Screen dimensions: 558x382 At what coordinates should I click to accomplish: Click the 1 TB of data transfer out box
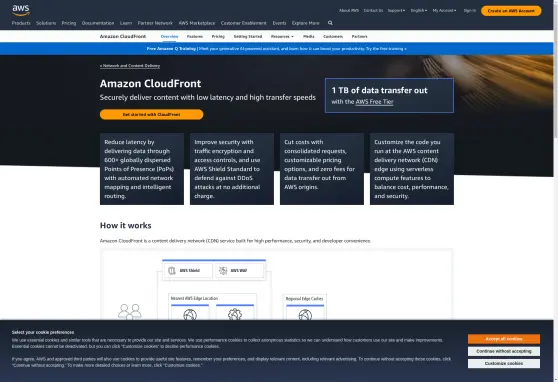[x=389, y=95]
